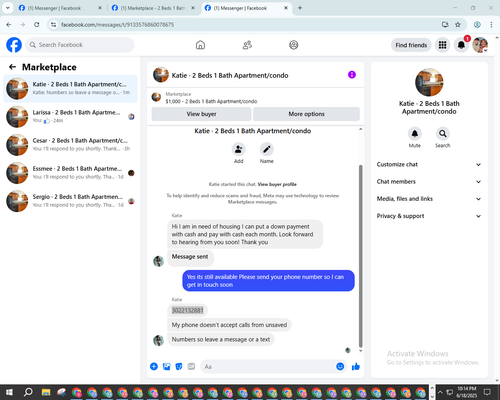Expand the Privacy & support section

click(429, 216)
